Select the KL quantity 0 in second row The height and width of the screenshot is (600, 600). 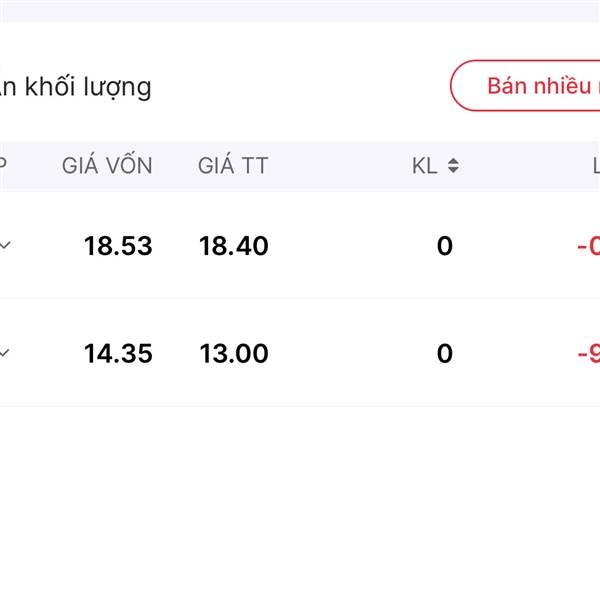tap(444, 353)
